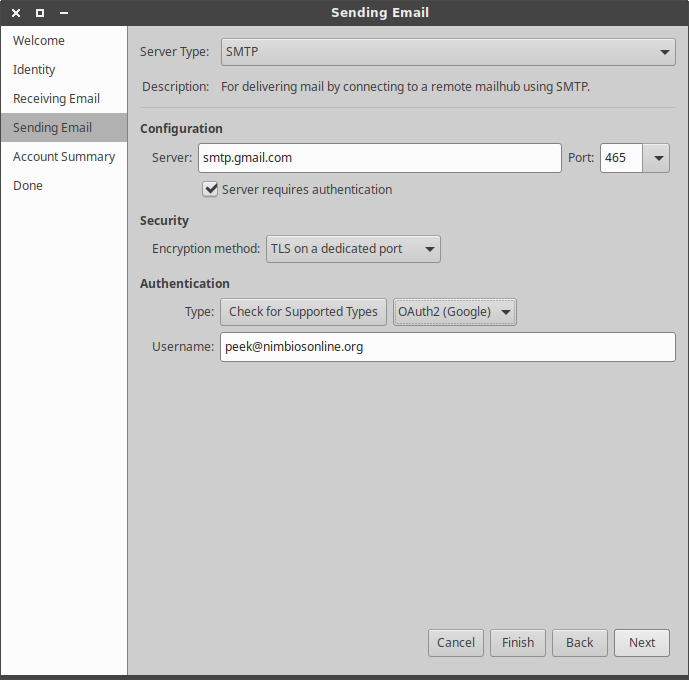The height and width of the screenshot is (680, 689).
Task: Go to the Welcome step
Action: (39, 41)
